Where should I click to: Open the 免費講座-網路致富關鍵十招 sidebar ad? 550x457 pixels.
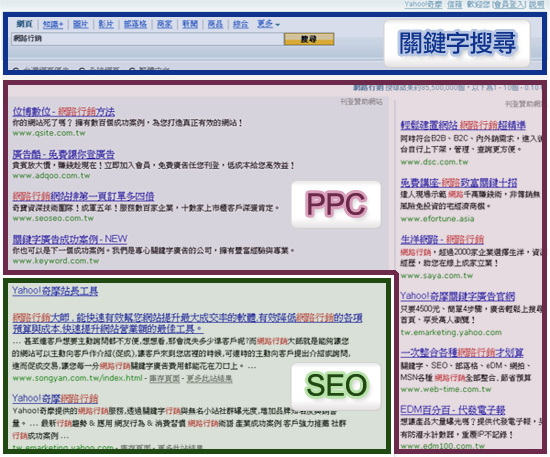[x=459, y=183]
